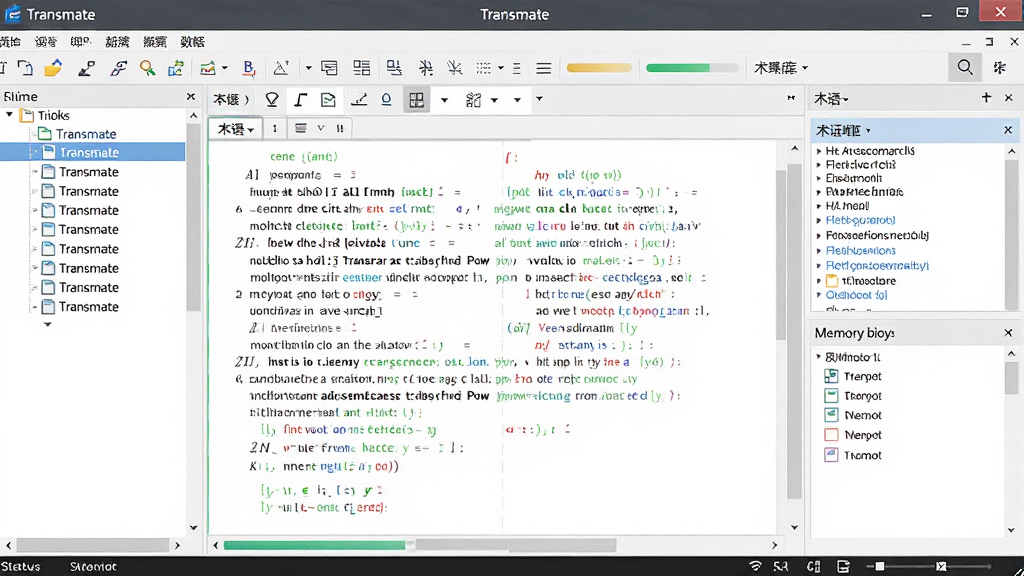Screen dimensions: 1024x576
Task: Click the Memory bioys panel scrollbar
Action: tap(1011, 441)
